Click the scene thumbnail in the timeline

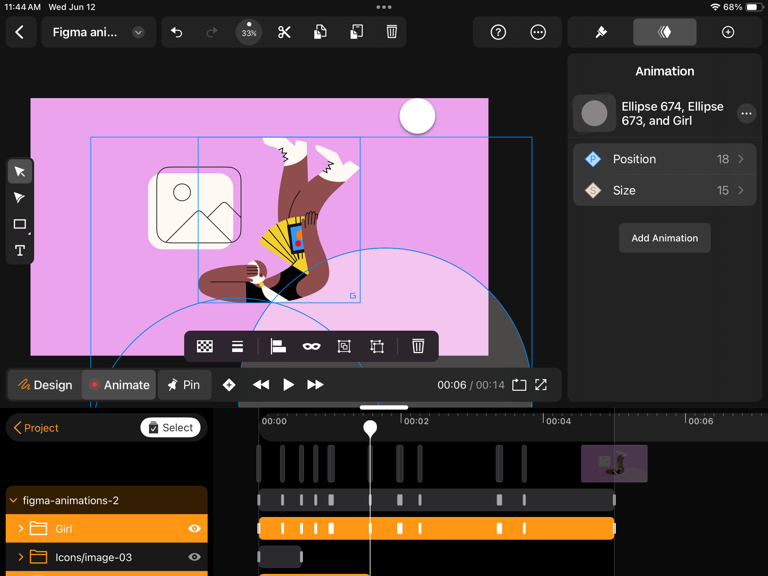click(614, 463)
